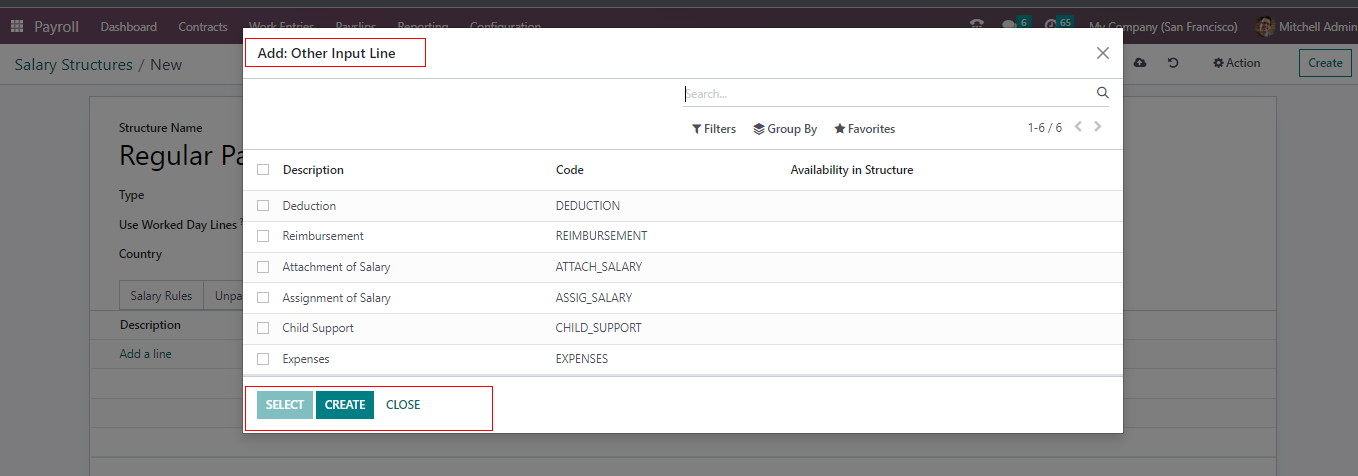1358x476 pixels.
Task: Tick the Child Support checkbox
Action: click(263, 328)
